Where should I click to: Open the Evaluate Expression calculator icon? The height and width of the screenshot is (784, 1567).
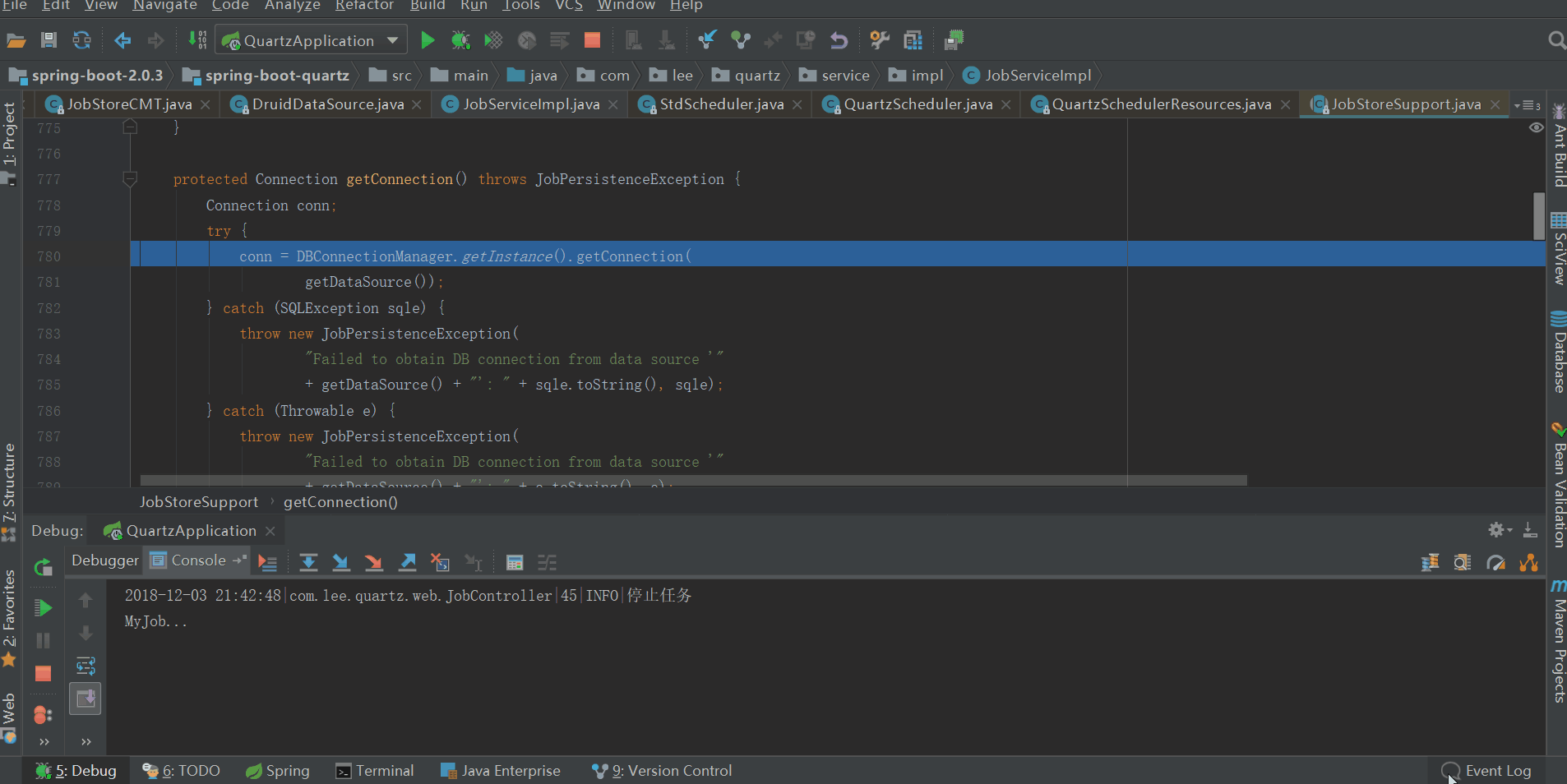pos(515,562)
